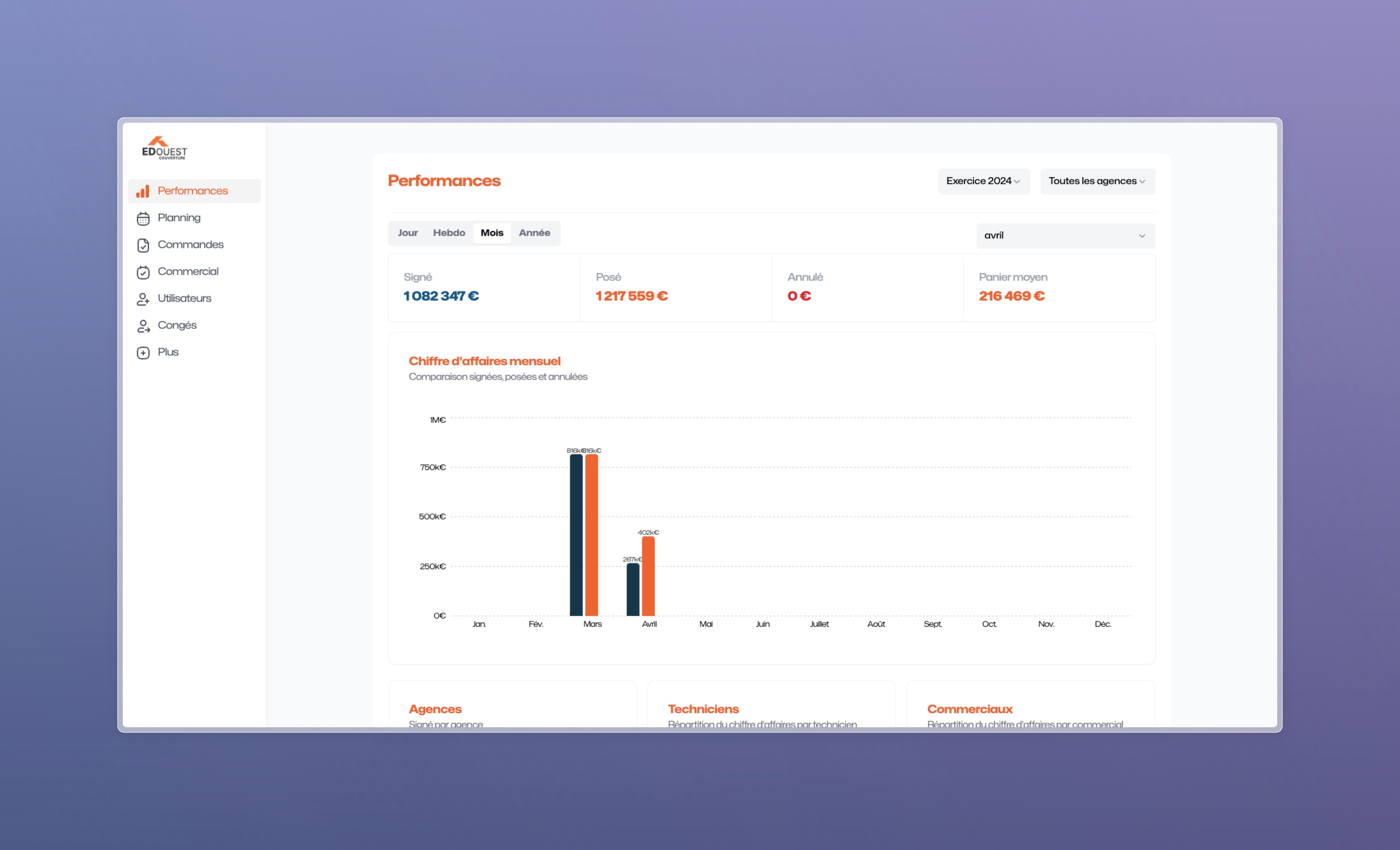Click the Signé 1 082 347 € card
1400x850 pixels.
pyautogui.click(x=483, y=287)
